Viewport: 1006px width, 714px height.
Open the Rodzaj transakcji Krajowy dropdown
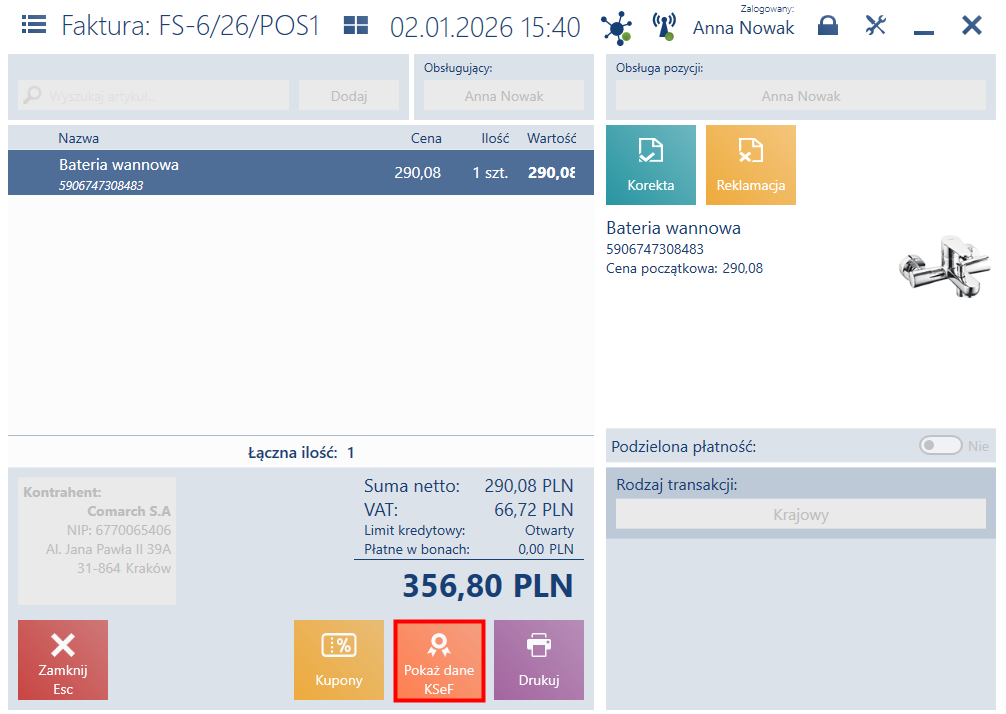pyautogui.click(x=800, y=514)
